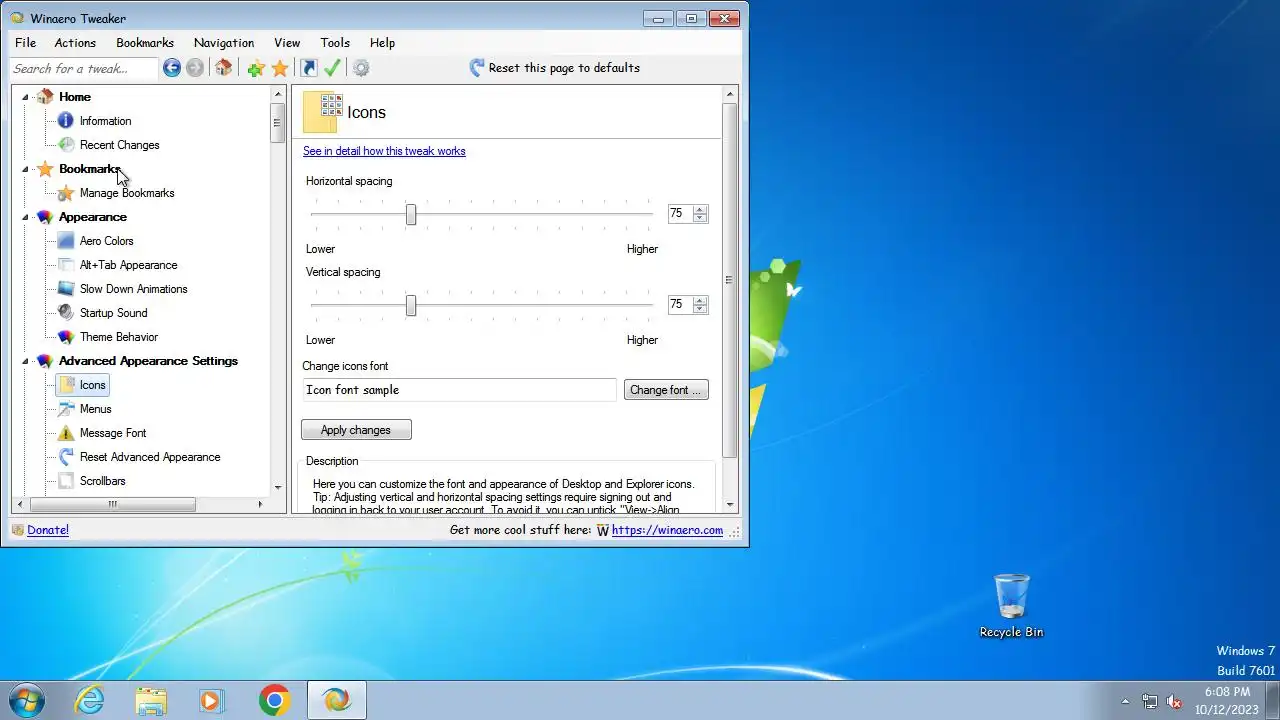Increase vertical spacing with up spinner arrow

(x=700, y=300)
